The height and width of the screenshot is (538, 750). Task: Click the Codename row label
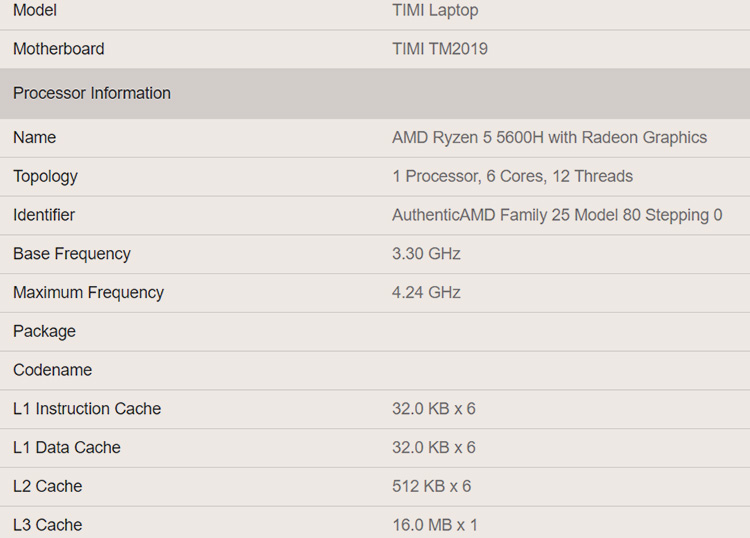tap(52, 370)
